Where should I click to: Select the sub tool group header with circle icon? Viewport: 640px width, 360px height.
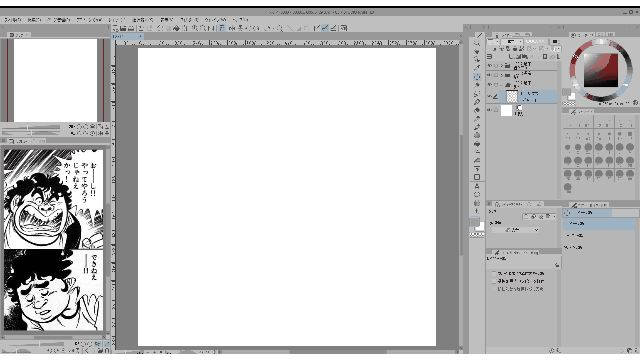click(x=587, y=213)
